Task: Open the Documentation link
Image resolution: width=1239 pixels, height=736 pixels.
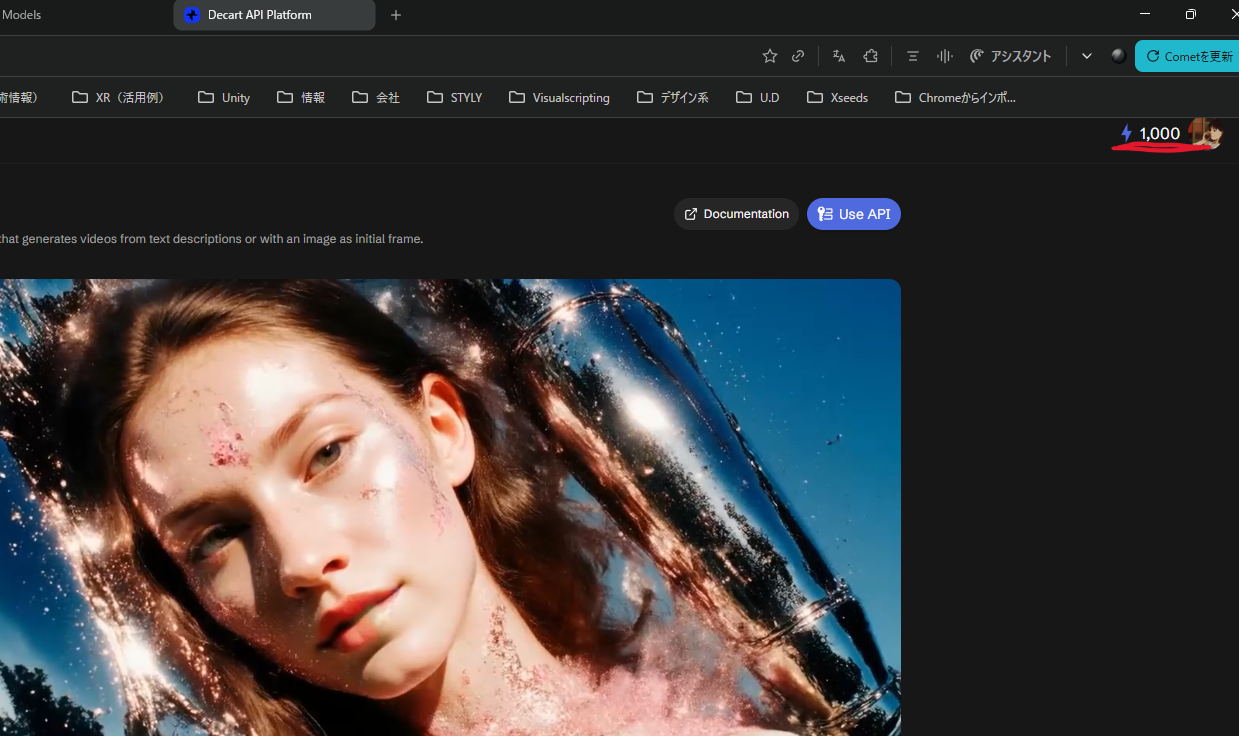Action: (736, 214)
